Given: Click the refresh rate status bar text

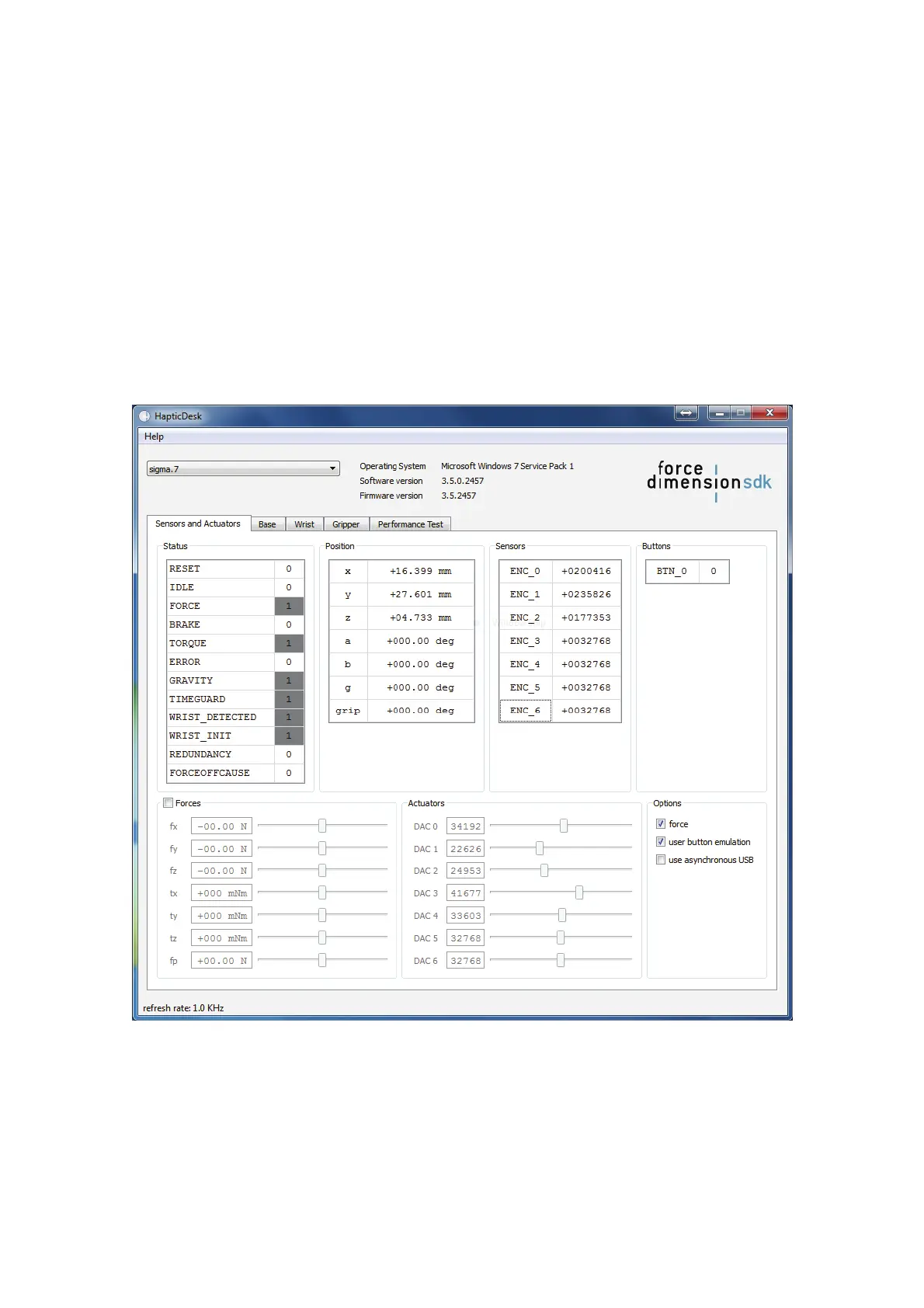Looking at the screenshot, I should point(183,1008).
